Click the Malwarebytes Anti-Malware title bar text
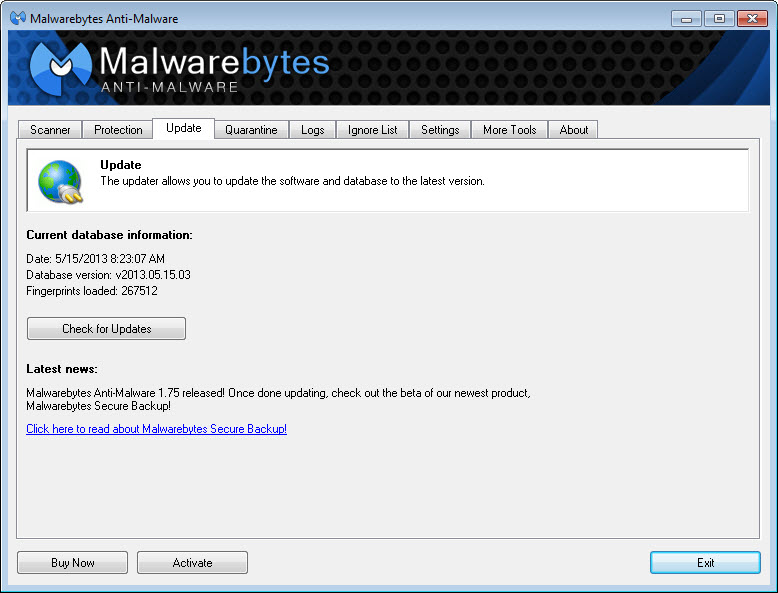The image size is (778, 593). coord(104,19)
